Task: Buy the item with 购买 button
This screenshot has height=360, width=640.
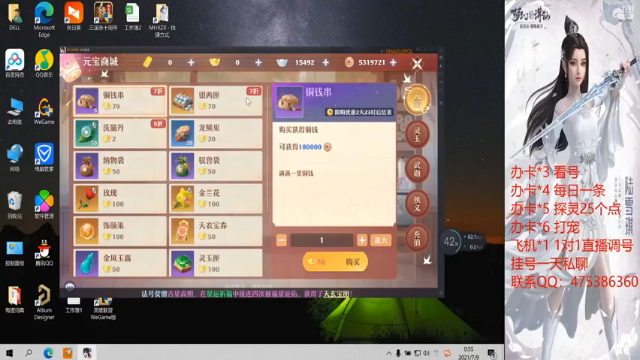Action: click(335, 262)
